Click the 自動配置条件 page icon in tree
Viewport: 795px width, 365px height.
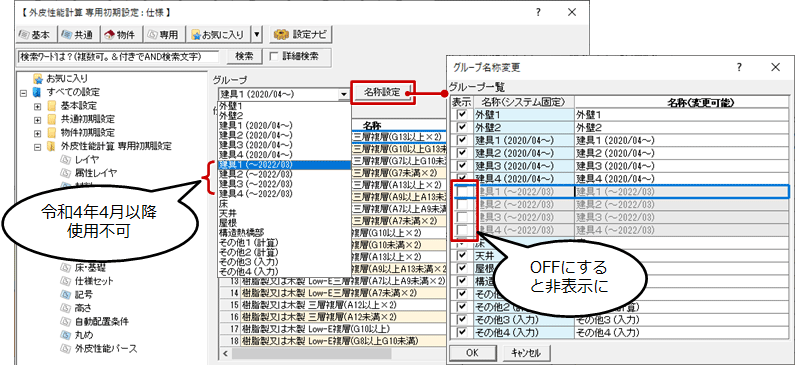click(65, 322)
